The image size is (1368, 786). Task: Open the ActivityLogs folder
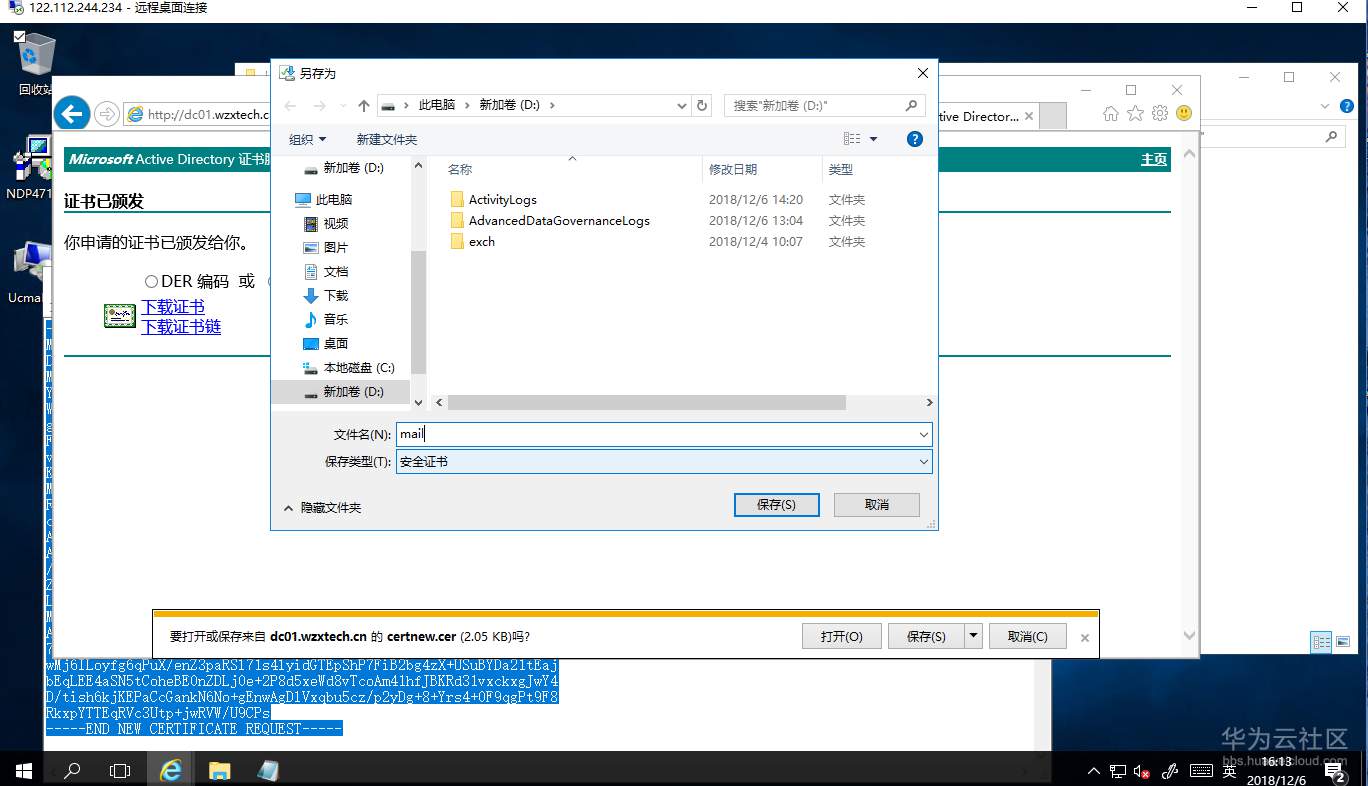502,199
